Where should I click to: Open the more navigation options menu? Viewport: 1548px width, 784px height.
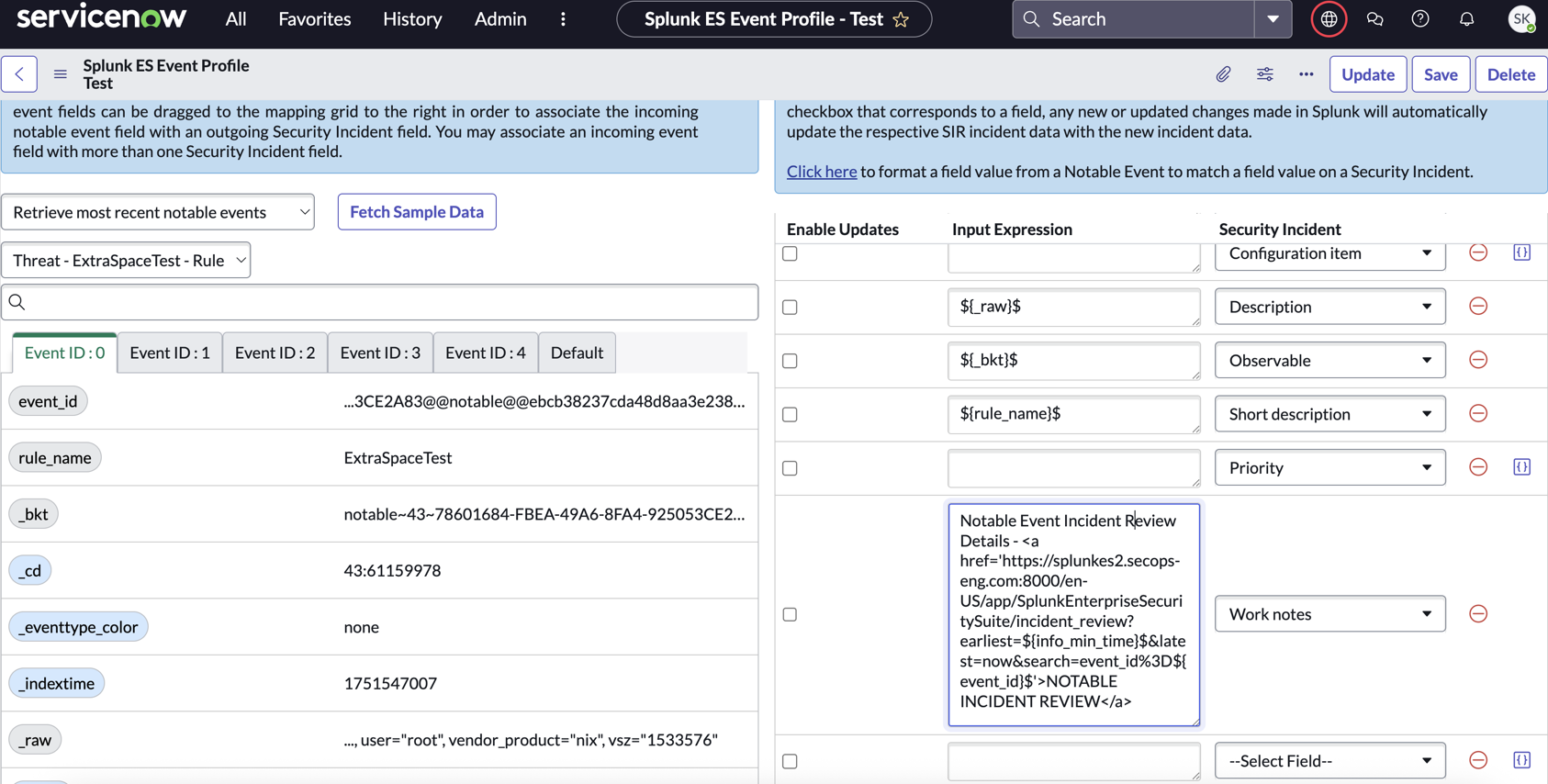pos(563,19)
